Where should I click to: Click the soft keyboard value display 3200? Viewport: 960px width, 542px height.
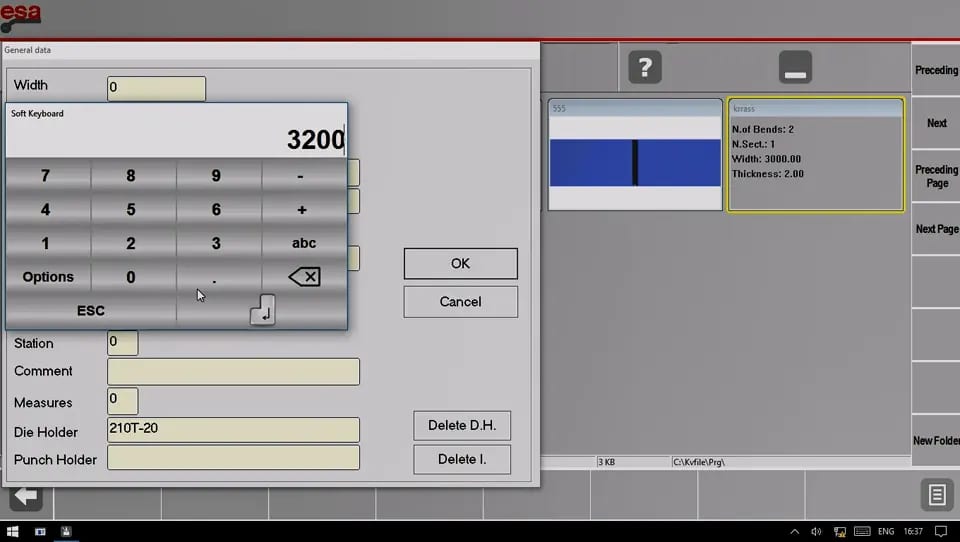pyautogui.click(x=176, y=139)
